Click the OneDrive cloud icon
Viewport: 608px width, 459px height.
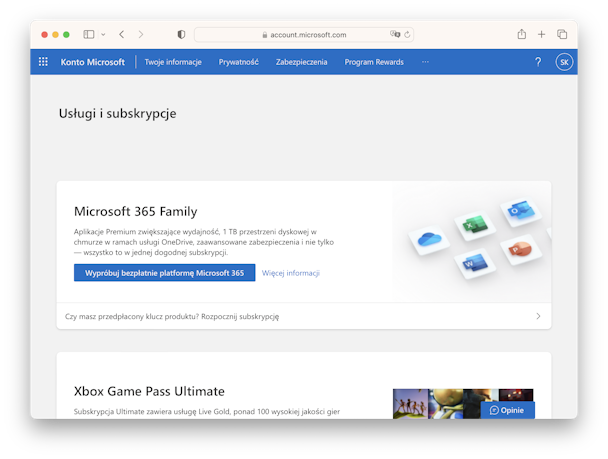429,240
